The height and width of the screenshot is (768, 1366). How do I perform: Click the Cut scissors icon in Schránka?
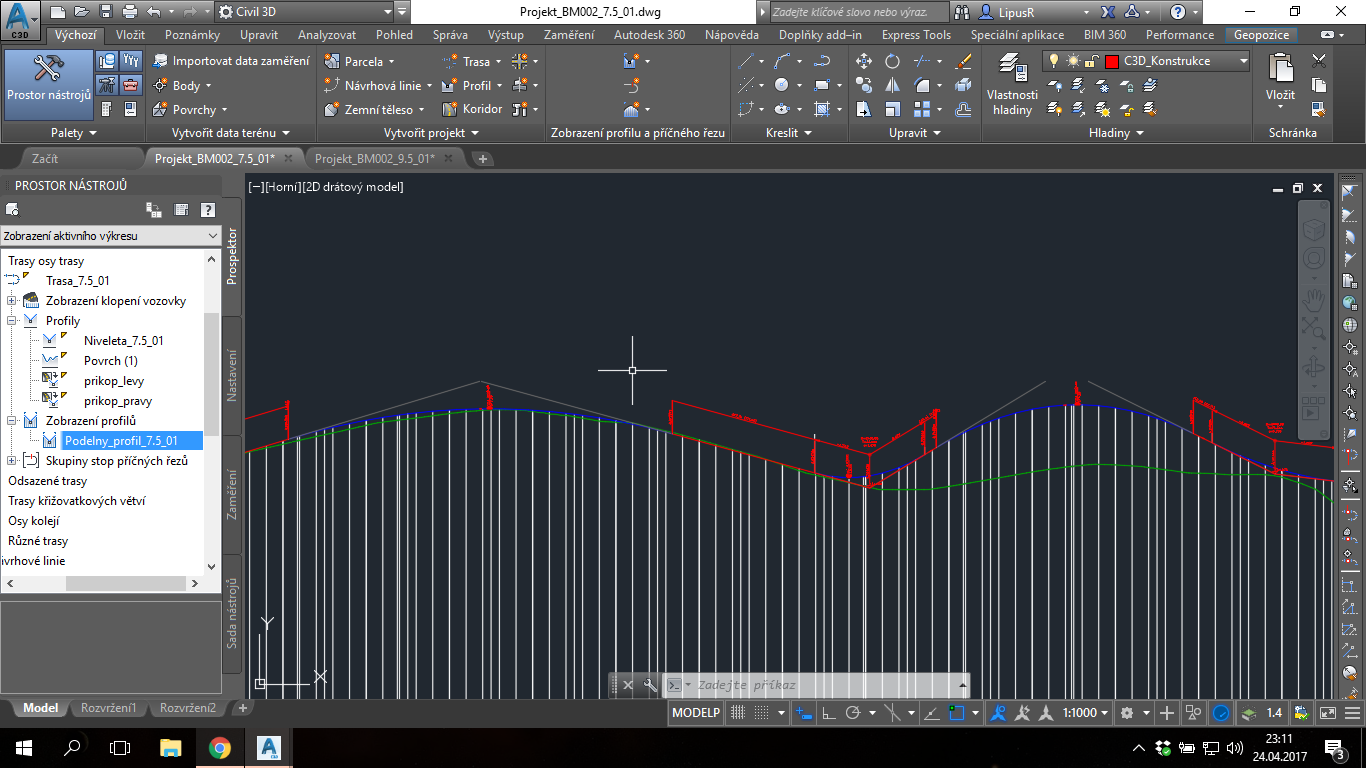(x=1319, y=61)
